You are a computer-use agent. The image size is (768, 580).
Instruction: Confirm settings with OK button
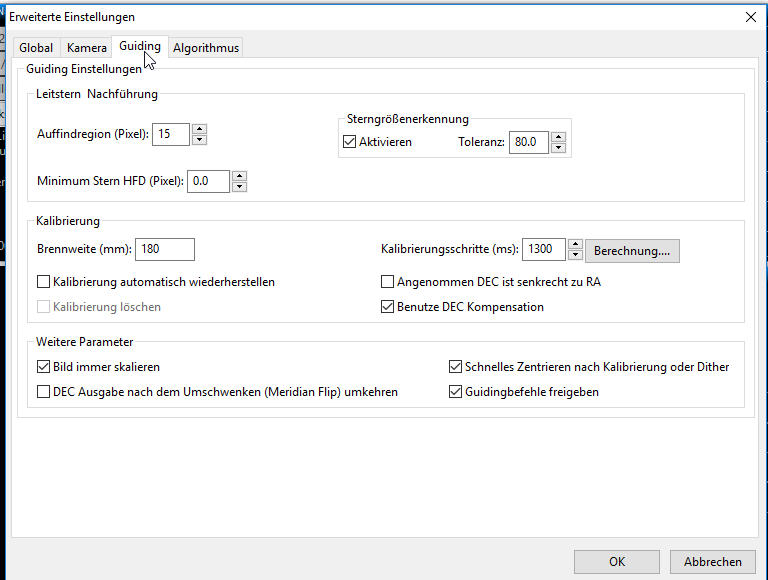click(617, 562)
